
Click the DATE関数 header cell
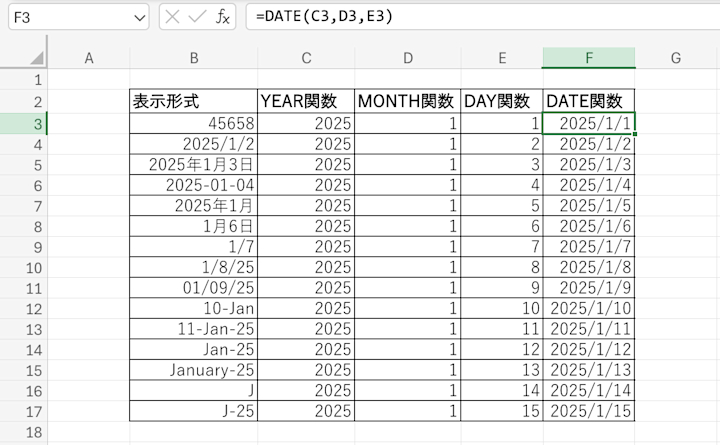[x=589, y=101]
